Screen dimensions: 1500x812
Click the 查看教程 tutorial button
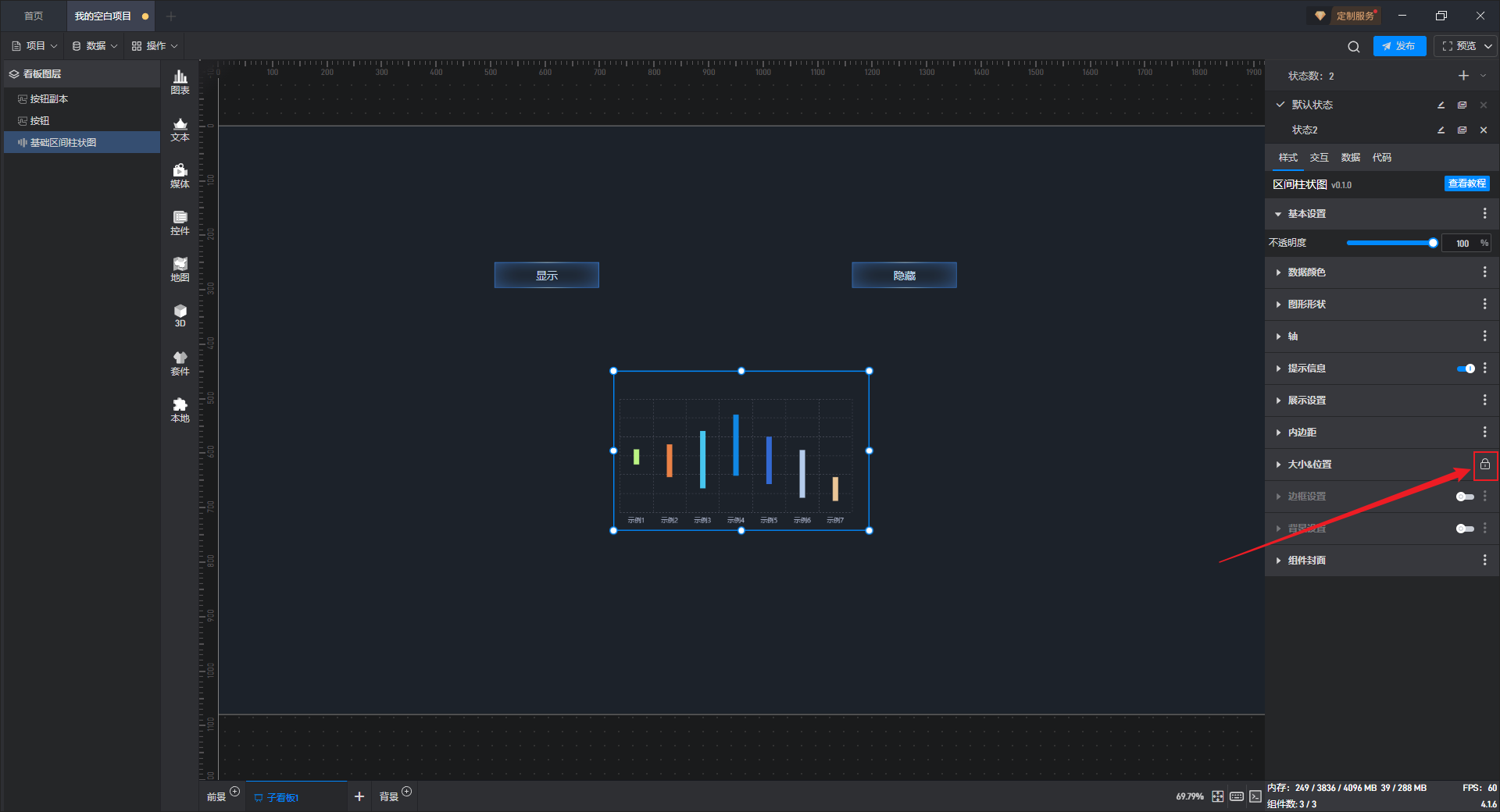(x=1467, y=183)
